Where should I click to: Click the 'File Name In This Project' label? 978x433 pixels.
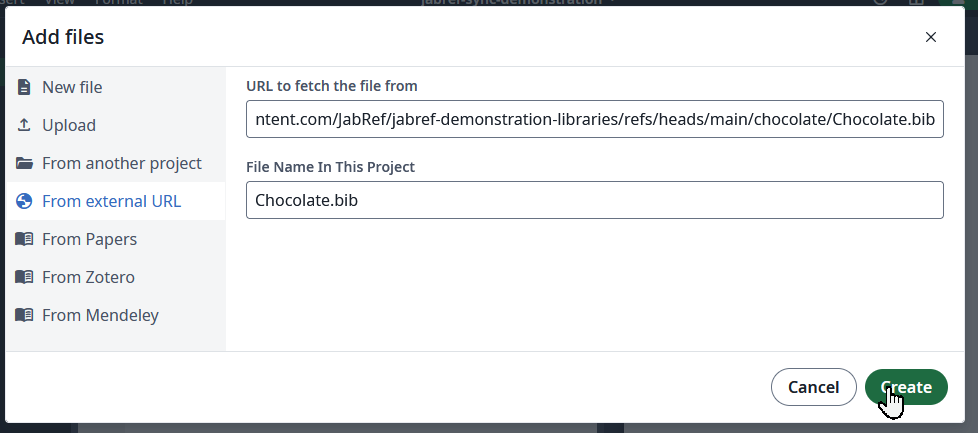pos(330,166)
